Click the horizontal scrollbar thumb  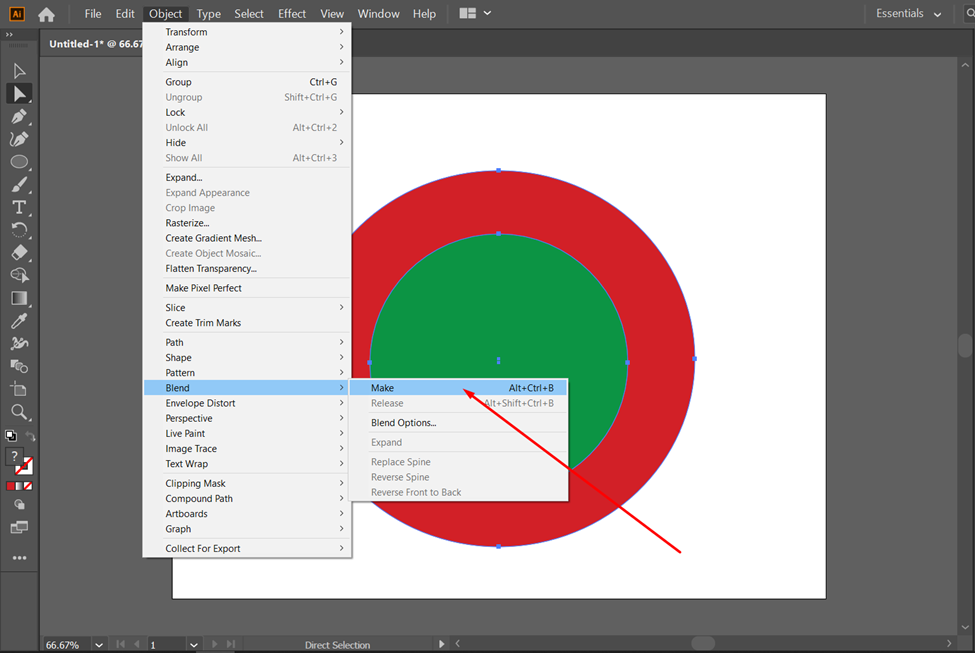tap(703, 643)
